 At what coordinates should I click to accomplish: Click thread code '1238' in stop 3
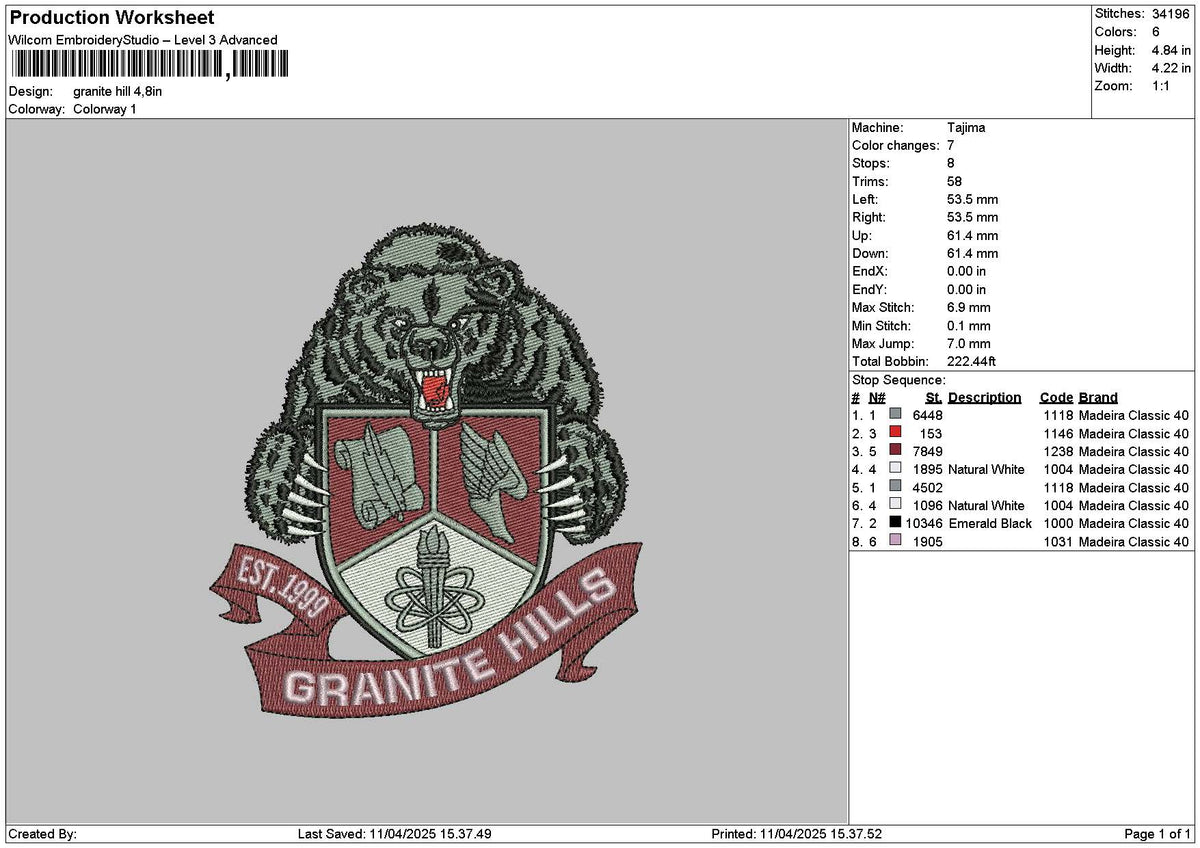click(1058, 451)
